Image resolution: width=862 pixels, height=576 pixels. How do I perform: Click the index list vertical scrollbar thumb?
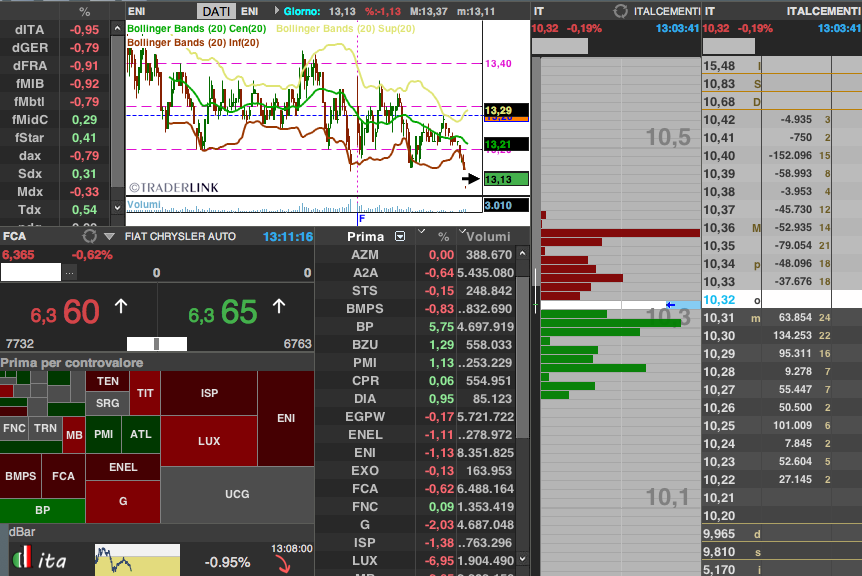(x=117, y=112)
